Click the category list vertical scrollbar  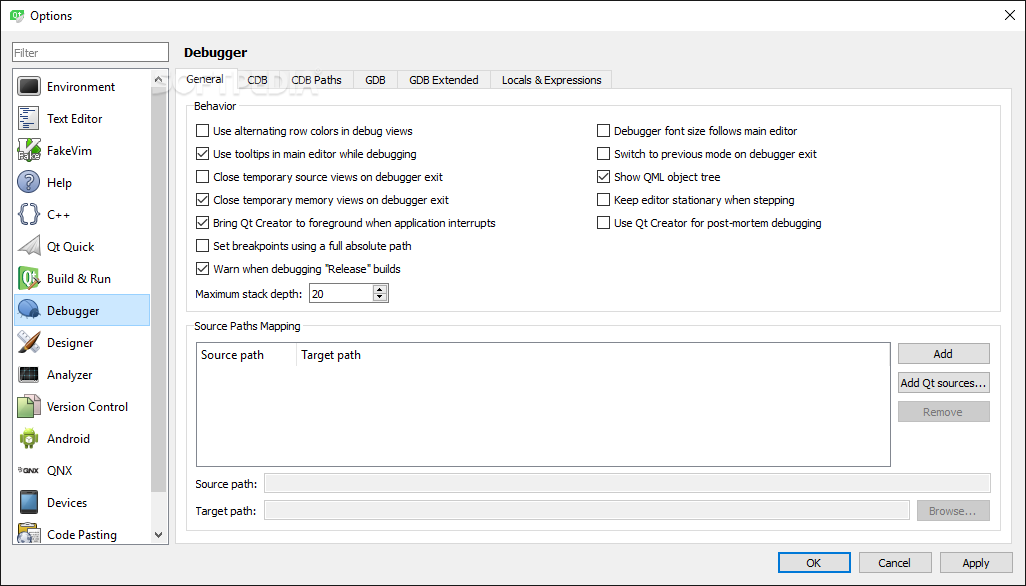[x=158, y=288]
